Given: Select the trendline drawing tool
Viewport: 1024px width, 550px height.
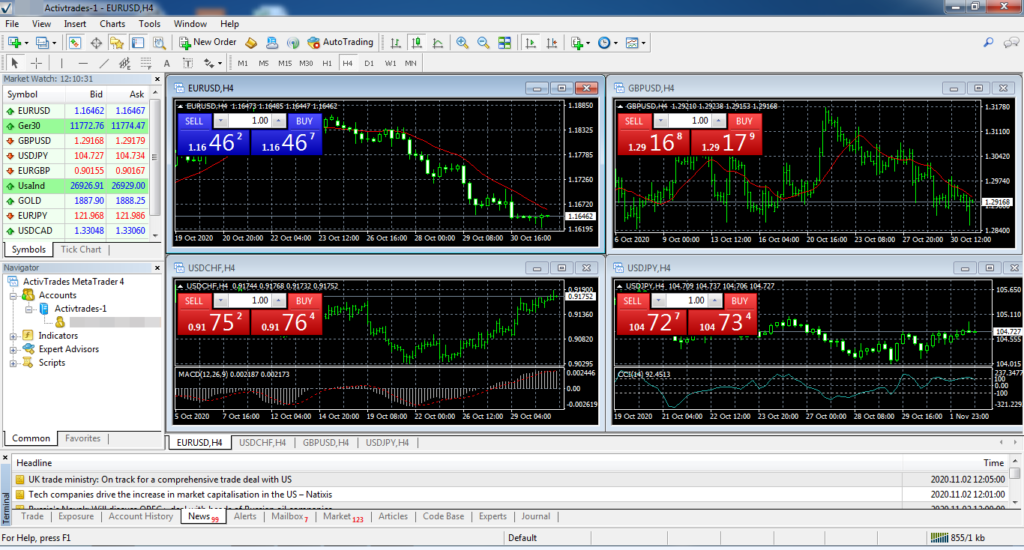Looking at the screenshot, I should [x=105, y=63].
